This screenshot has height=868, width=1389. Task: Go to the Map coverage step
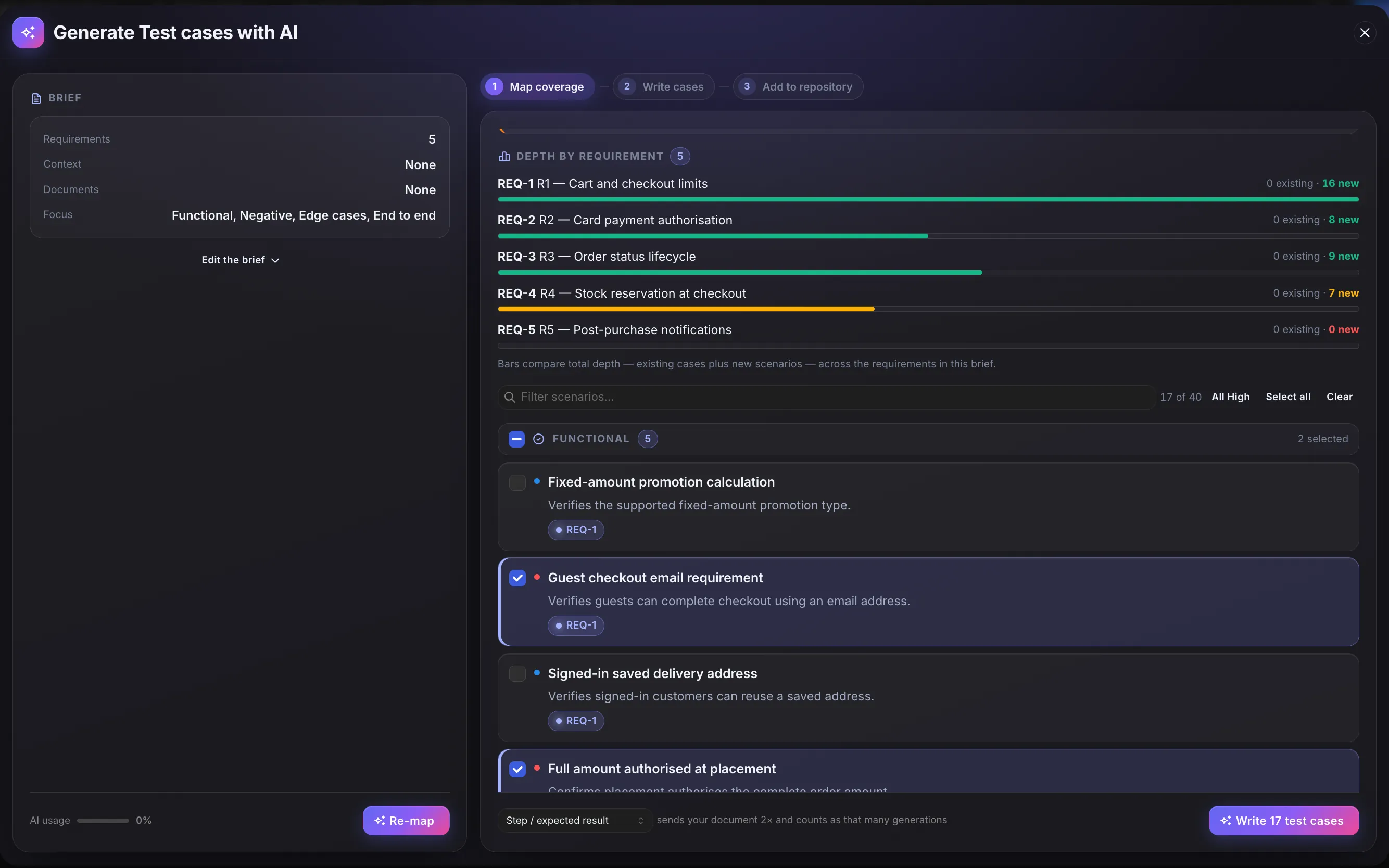pyautogui.click(x=537, y=87)
